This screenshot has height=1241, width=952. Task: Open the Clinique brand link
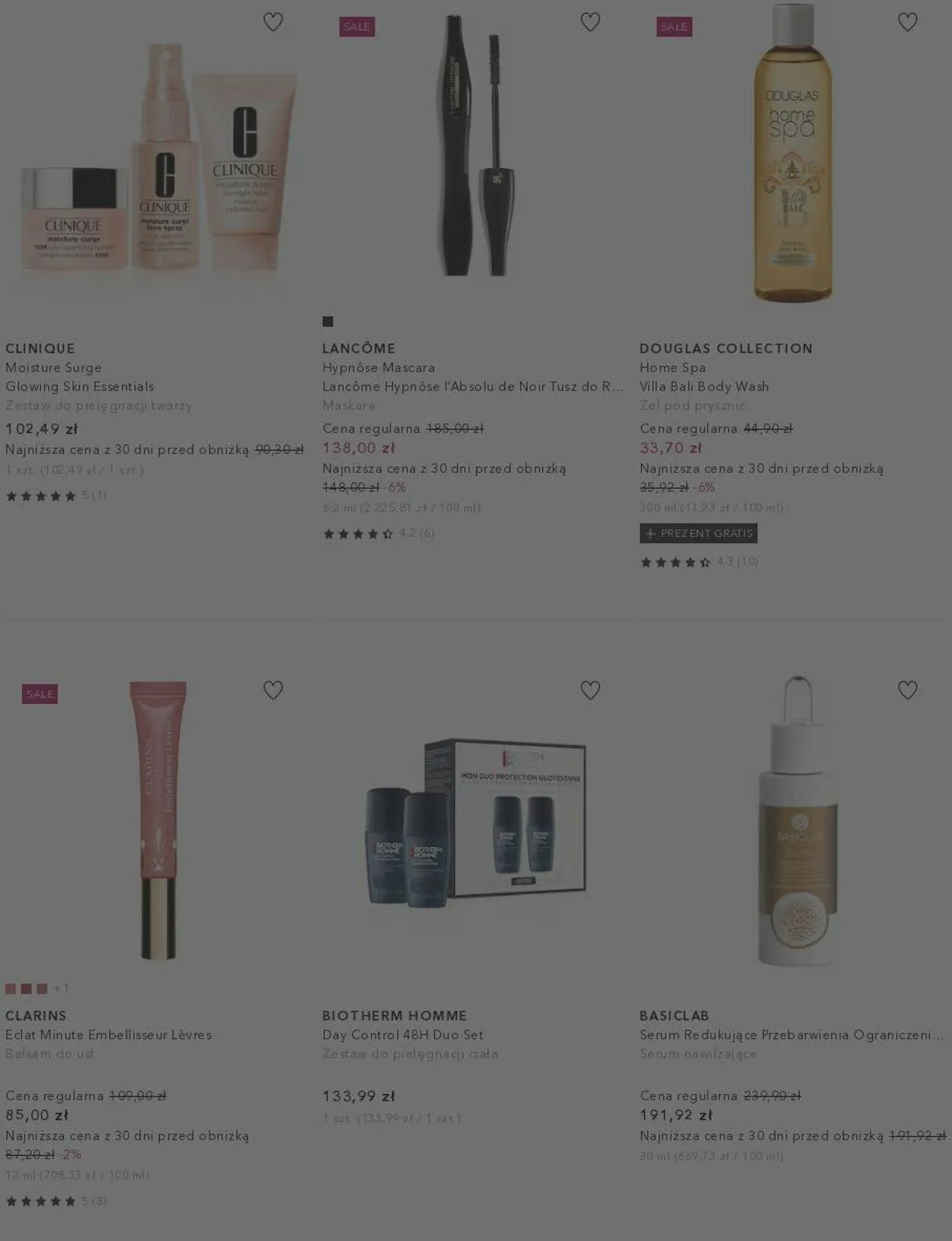click(40, 348)
